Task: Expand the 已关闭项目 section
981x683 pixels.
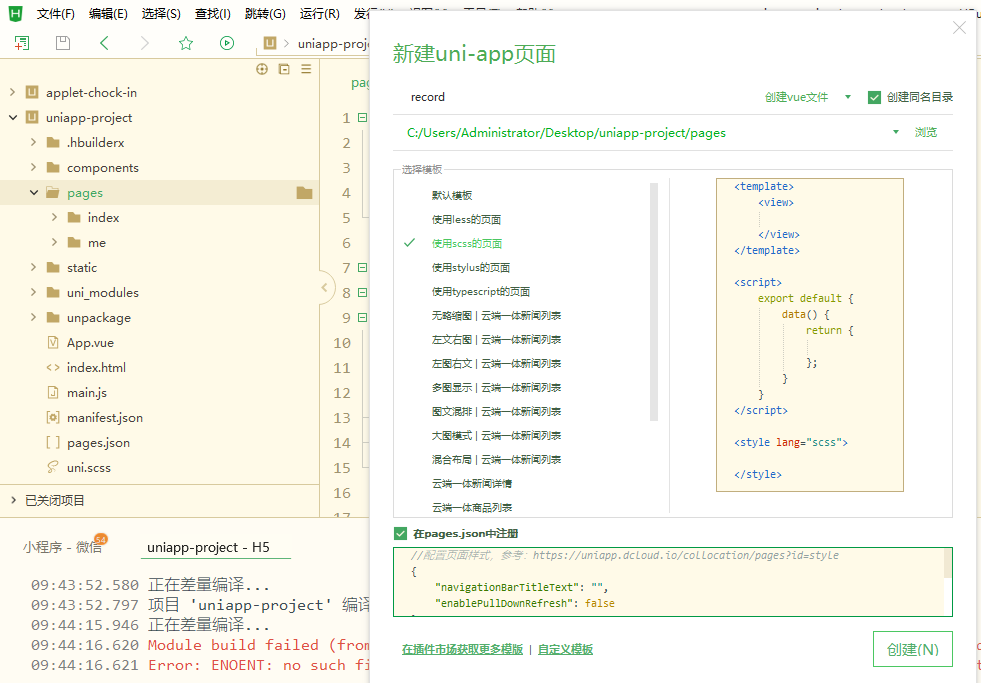Action: tap(13, 500)
